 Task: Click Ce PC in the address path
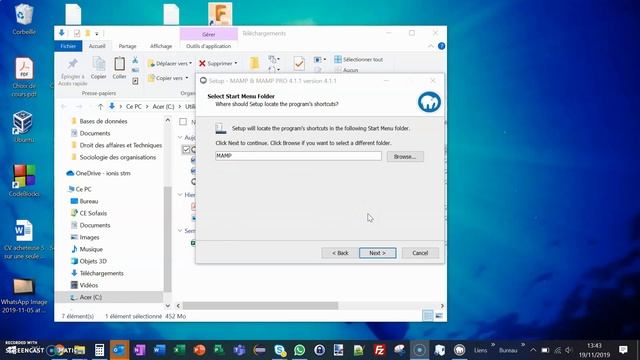134,107
